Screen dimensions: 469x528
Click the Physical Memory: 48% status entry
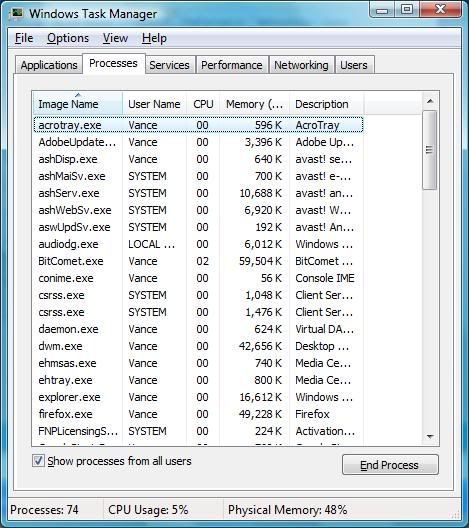pyautogui.click(x=288, y=509)
